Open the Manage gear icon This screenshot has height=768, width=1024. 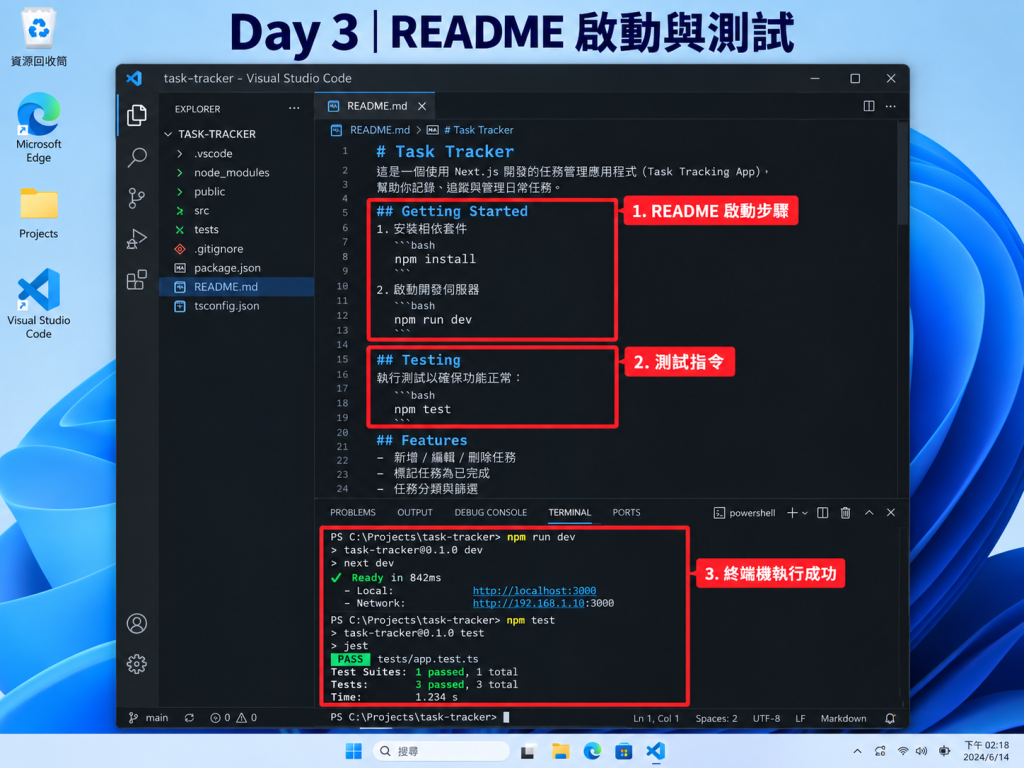coord(136,664)
